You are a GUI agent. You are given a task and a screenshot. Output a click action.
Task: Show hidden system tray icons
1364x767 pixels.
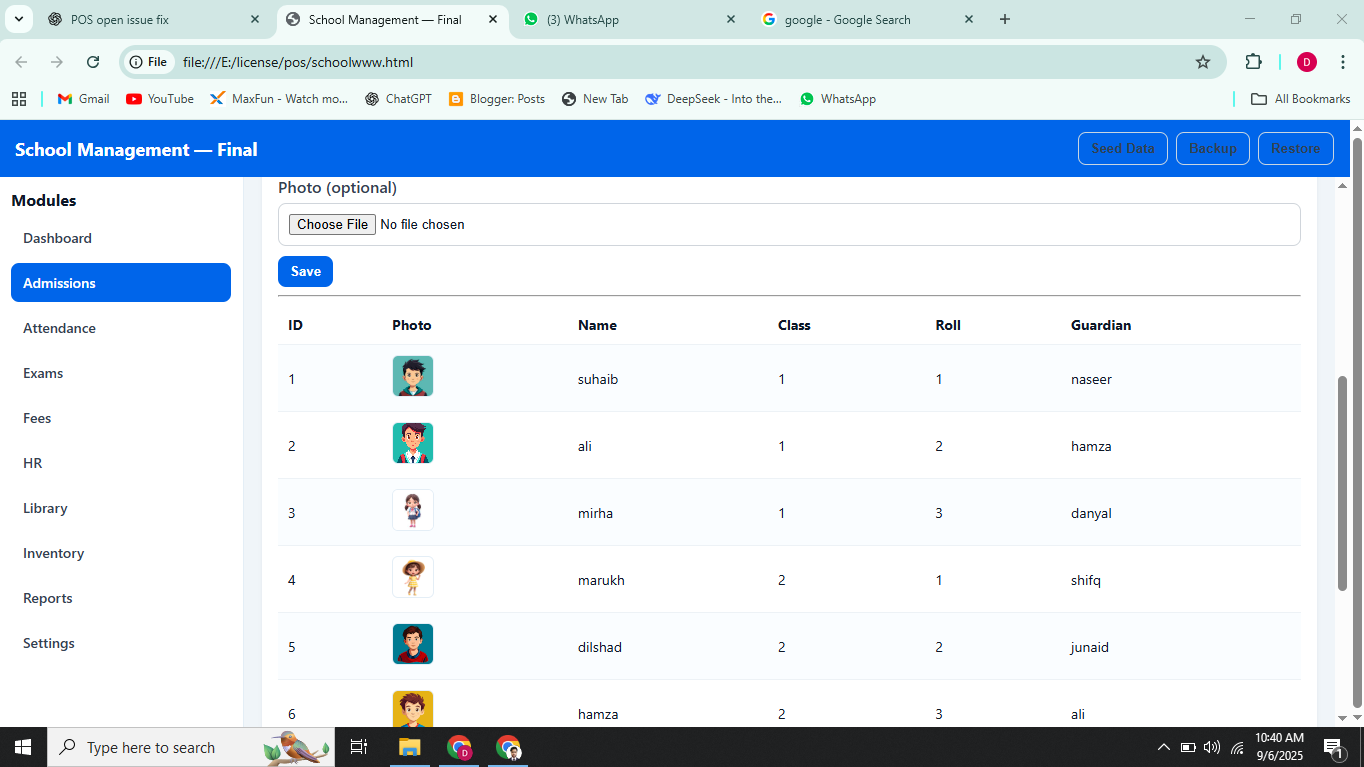pos(1163,747)
